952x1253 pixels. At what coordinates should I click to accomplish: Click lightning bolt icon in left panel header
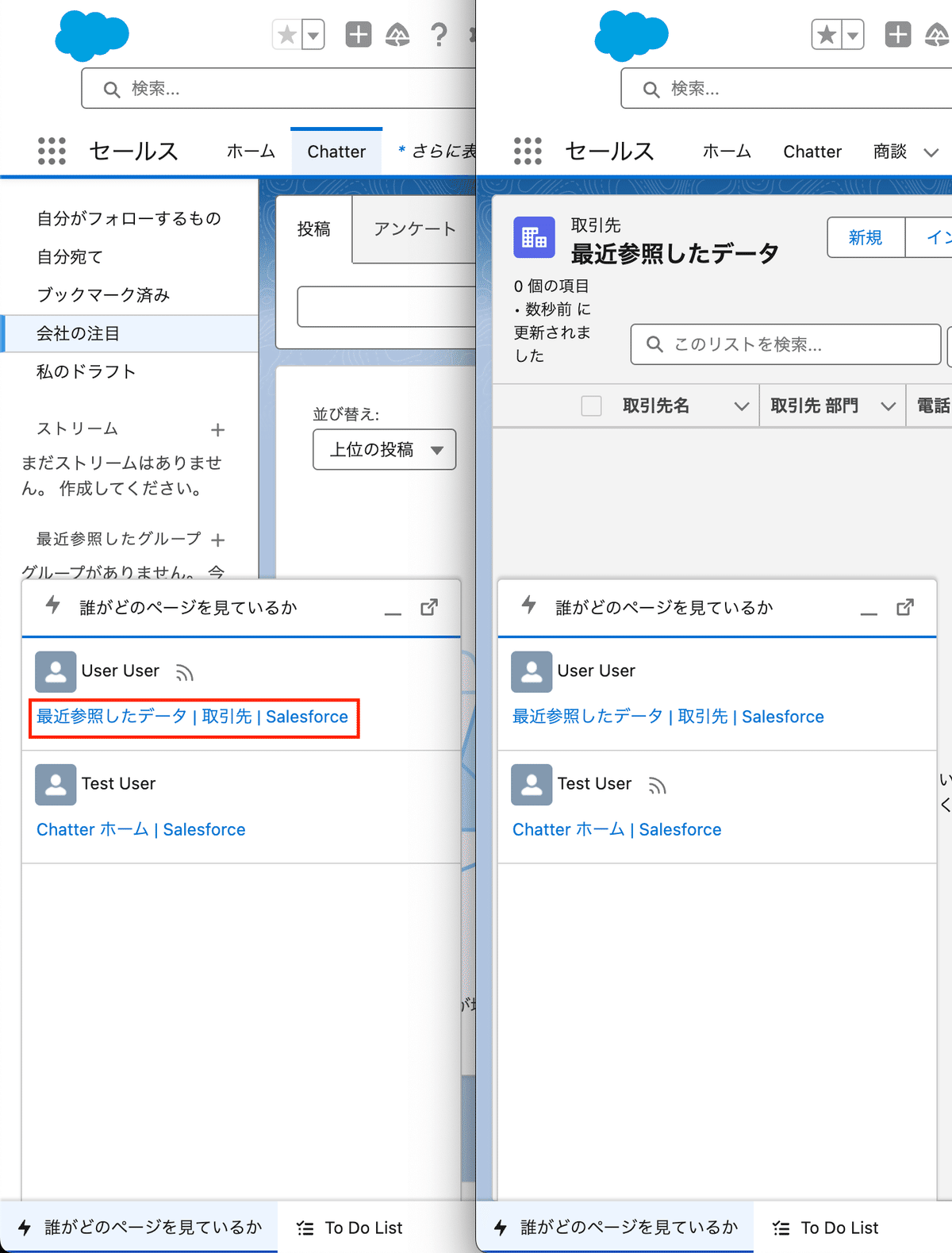53,605
